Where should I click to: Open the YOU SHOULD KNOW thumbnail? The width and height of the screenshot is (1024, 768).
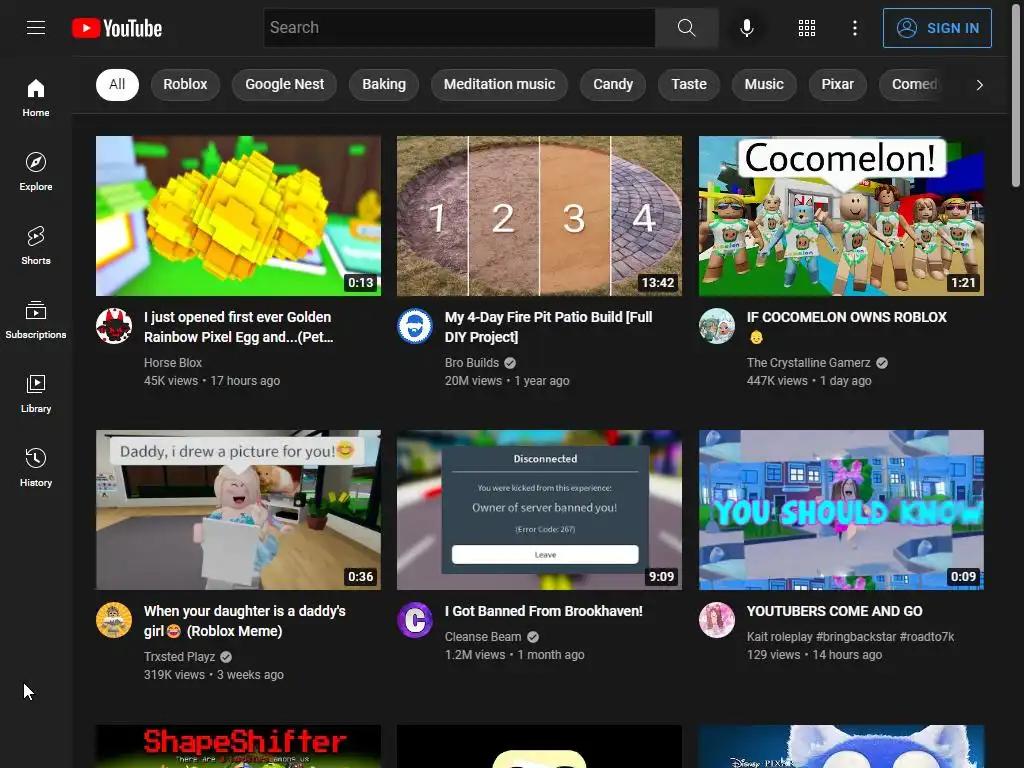coord(841,510)
